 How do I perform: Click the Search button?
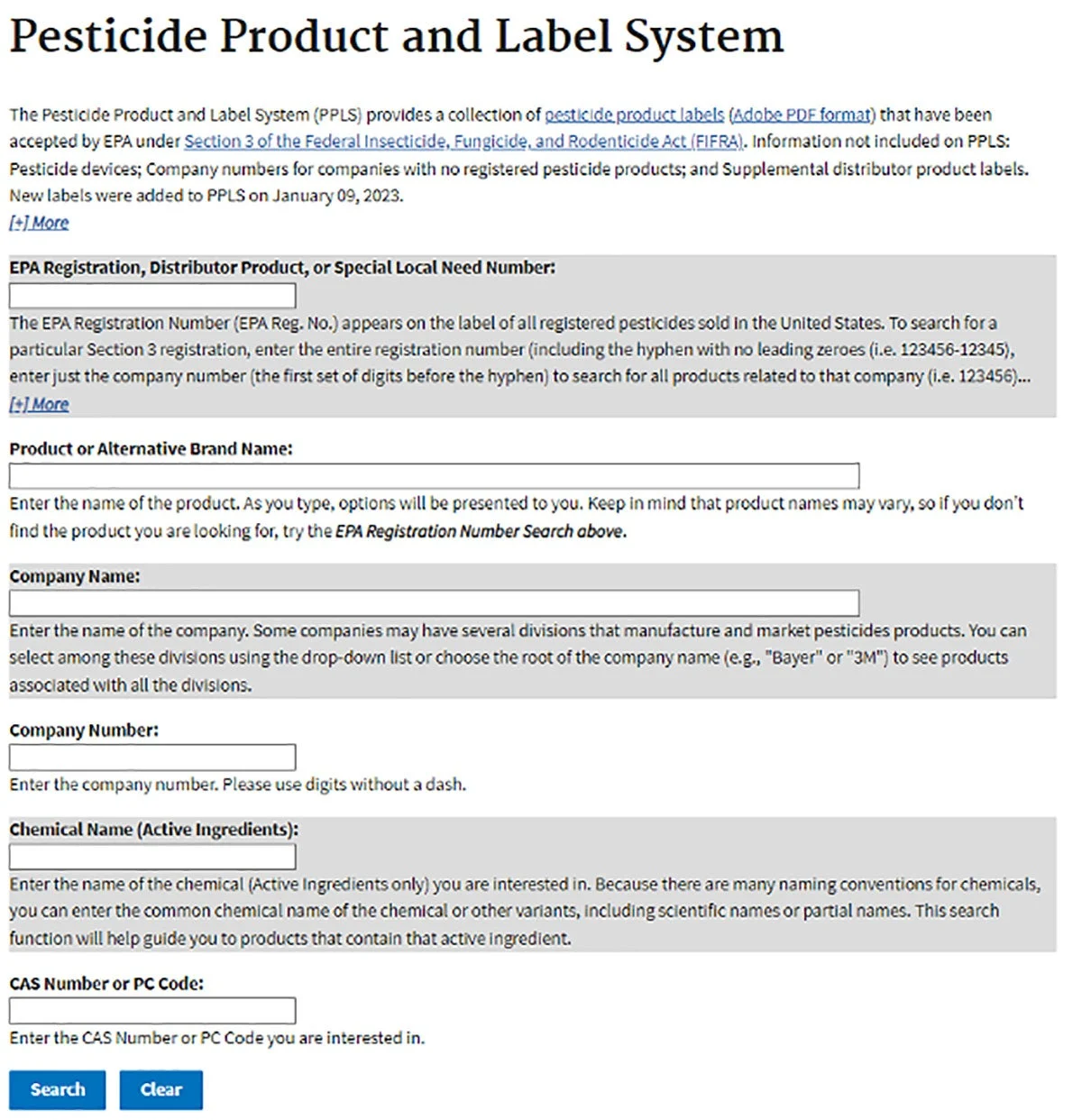(58, 1089)
